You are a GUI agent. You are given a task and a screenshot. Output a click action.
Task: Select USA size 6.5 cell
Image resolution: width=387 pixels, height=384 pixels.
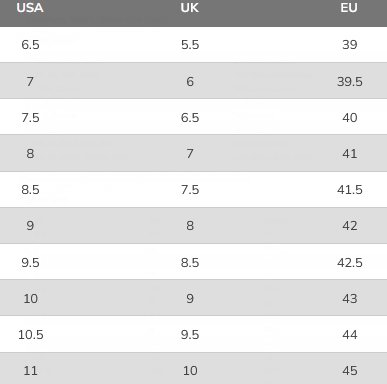point(30,45)
